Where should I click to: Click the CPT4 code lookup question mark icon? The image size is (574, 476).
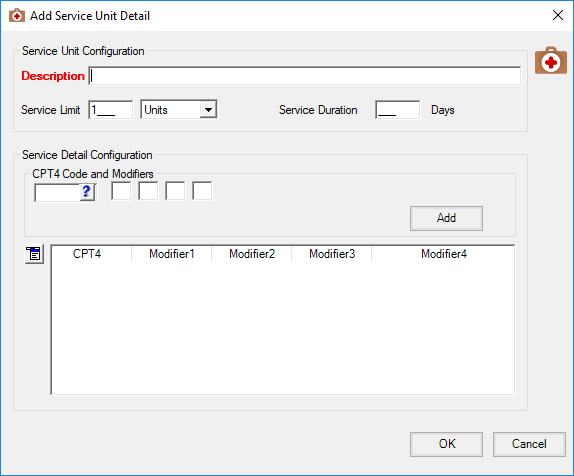pos(87,192)
